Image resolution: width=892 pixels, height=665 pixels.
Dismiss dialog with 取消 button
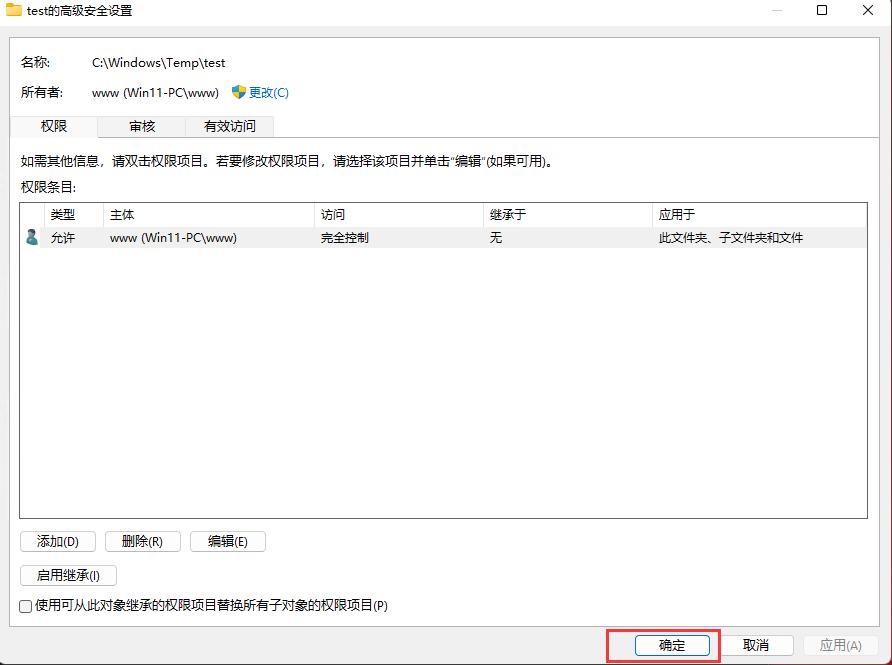coord(756,645)
